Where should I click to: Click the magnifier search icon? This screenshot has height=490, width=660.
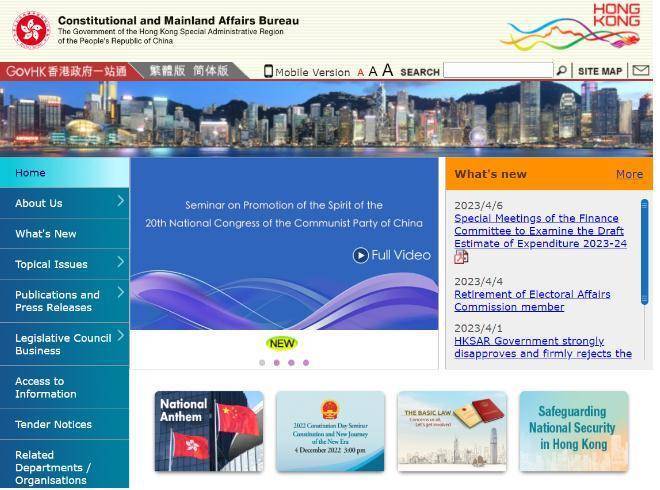562,71
